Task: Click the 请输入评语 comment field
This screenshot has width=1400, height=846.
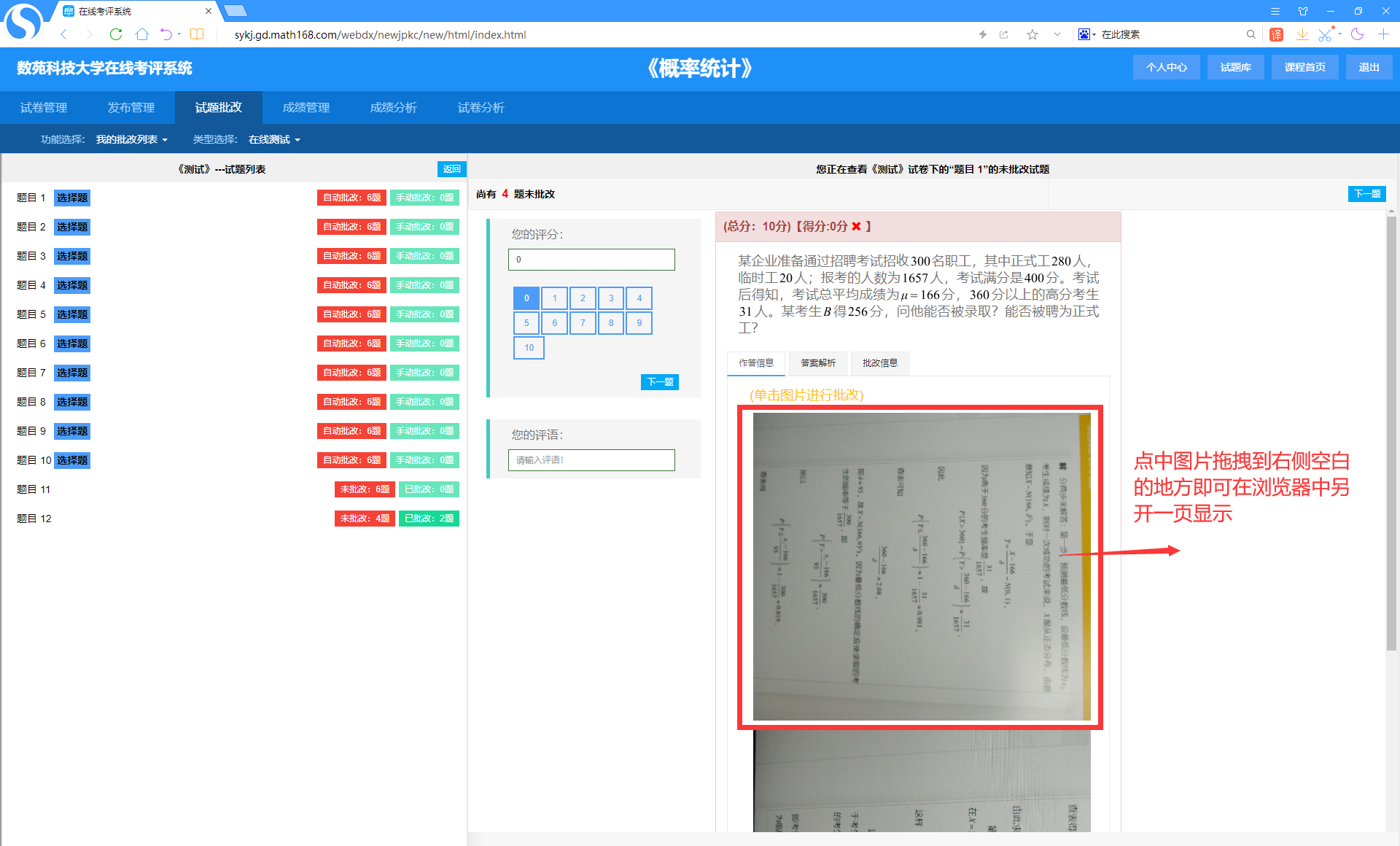Action: [591, 460]
